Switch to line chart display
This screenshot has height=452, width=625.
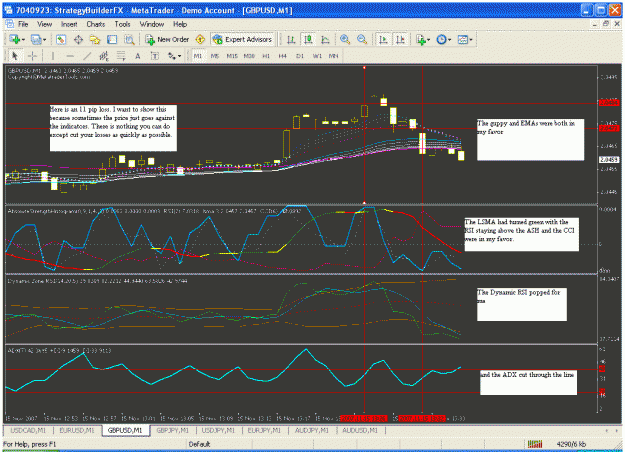[x=325, y=39]
